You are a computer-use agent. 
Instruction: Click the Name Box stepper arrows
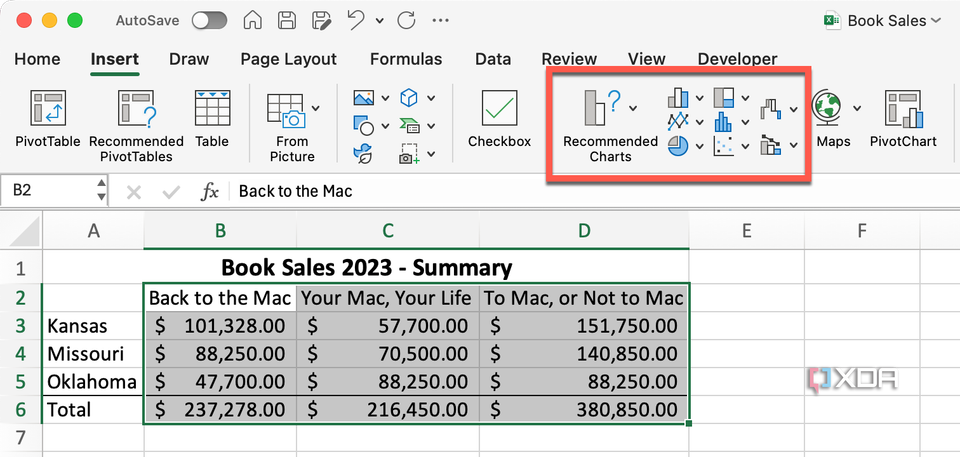(x=102, y=191)
